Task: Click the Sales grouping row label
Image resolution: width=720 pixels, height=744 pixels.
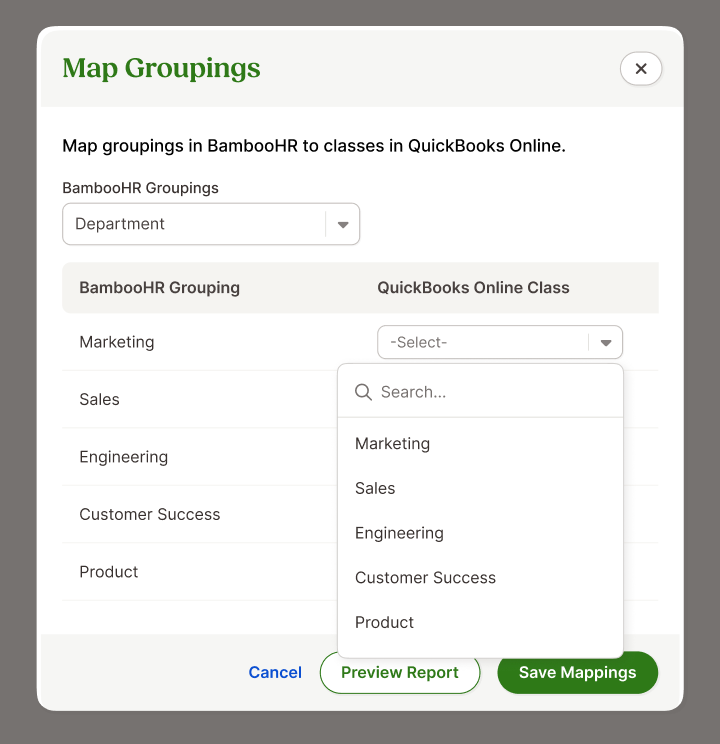Action: click(x=99, y=400)
